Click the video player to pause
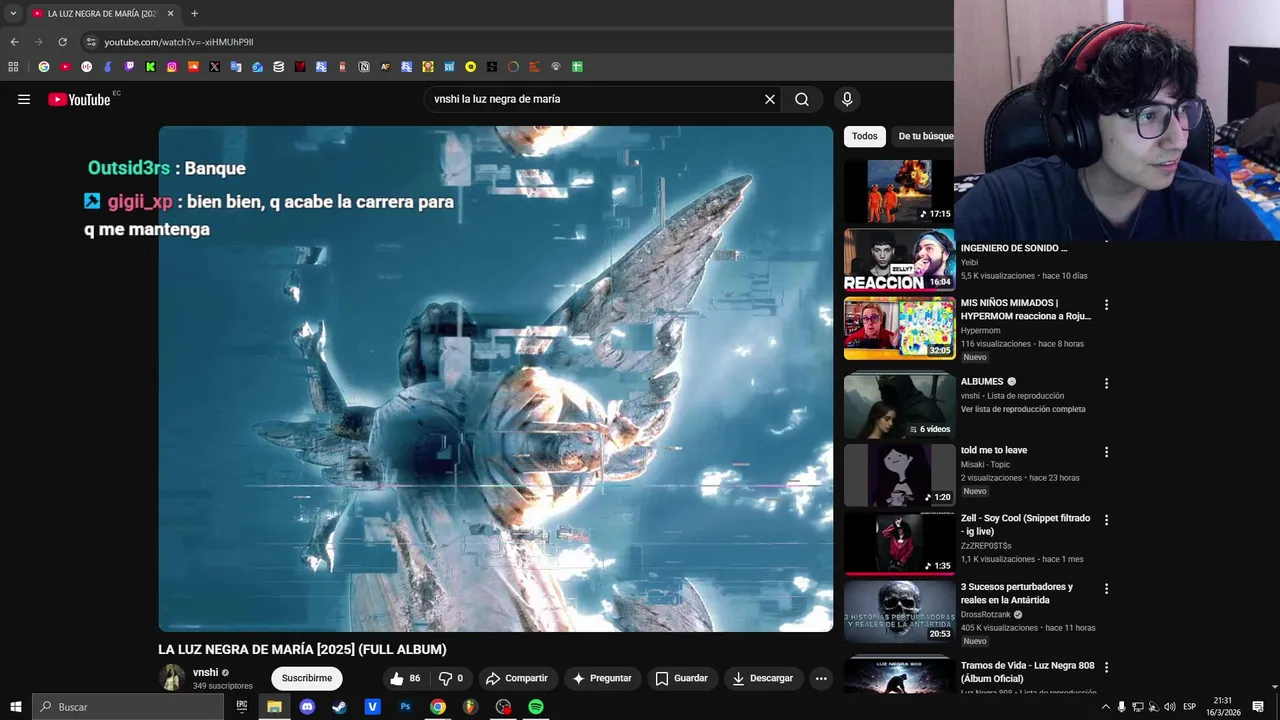 [496, 379]
